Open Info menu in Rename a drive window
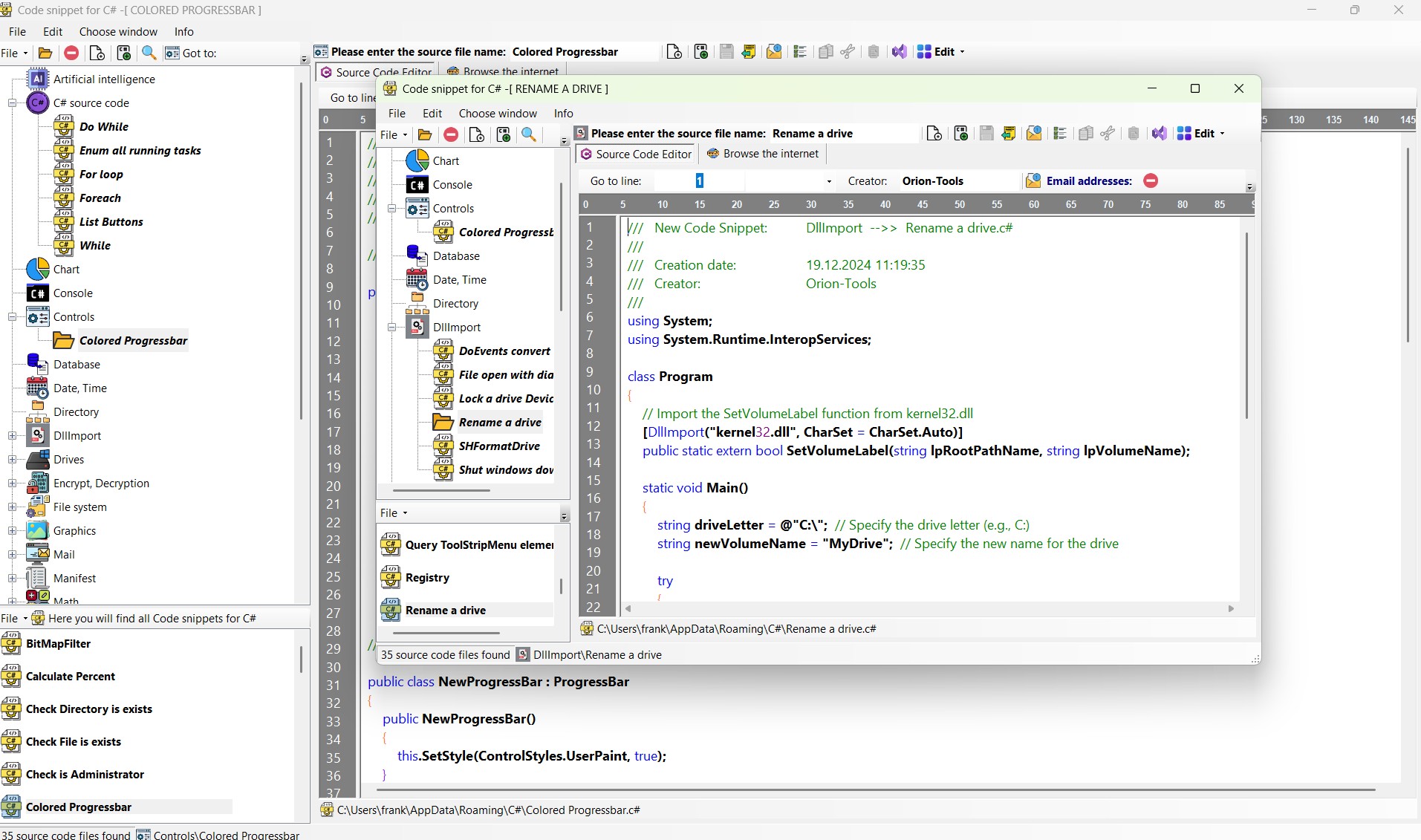1421x840 pixels. click(x=563, y=114)
